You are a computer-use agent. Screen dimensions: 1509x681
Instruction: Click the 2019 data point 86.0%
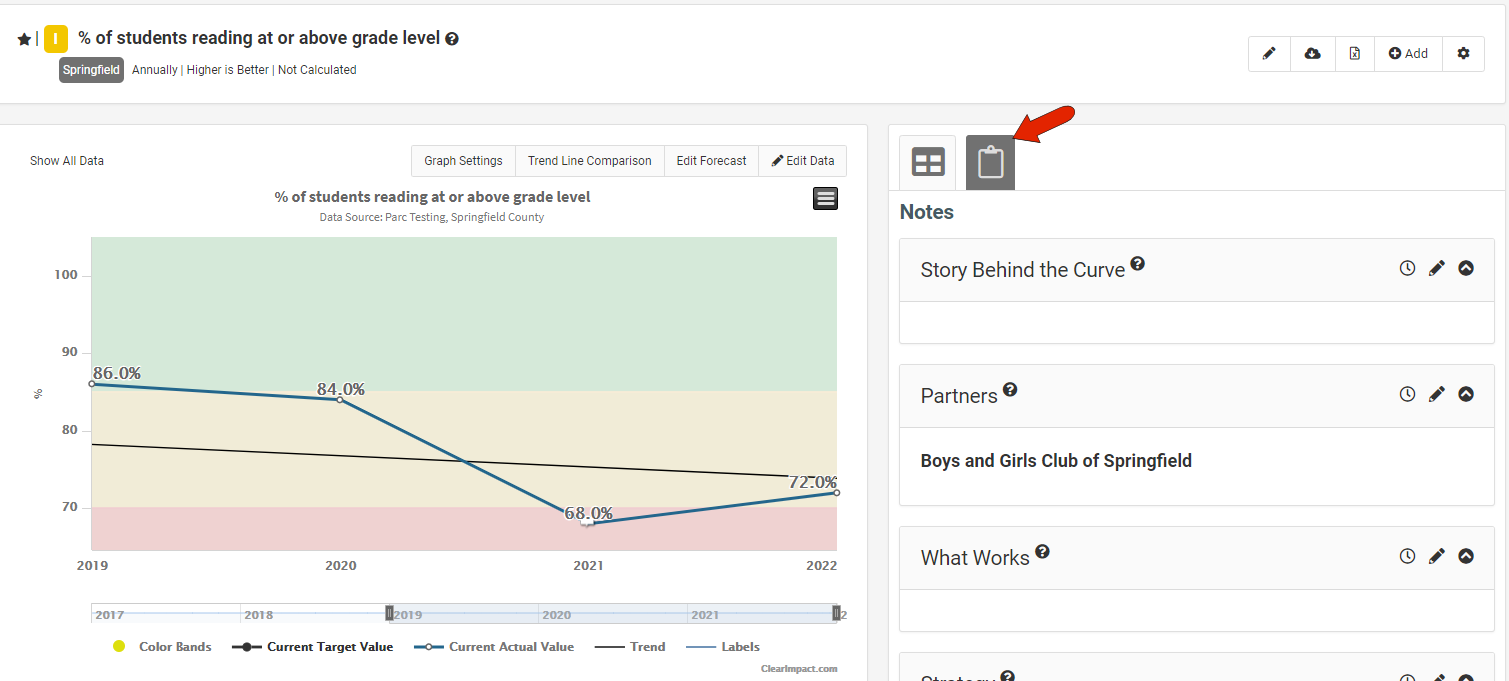[x=92, y=384]
